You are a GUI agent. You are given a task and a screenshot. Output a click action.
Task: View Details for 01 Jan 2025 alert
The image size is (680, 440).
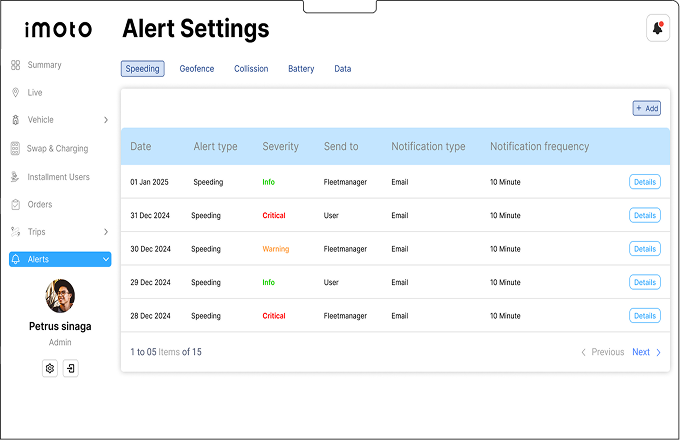[x=644, y=182]
